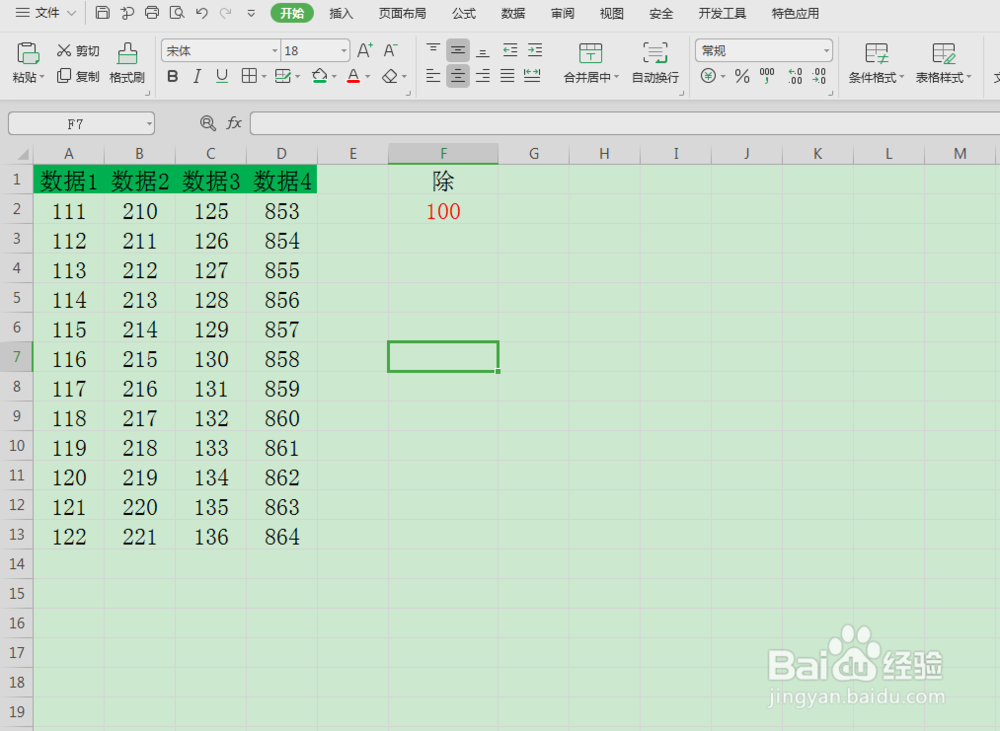The image size is (1000, 731).
Task: Click the eraser clear formatting icon
Action: (390, 77)
